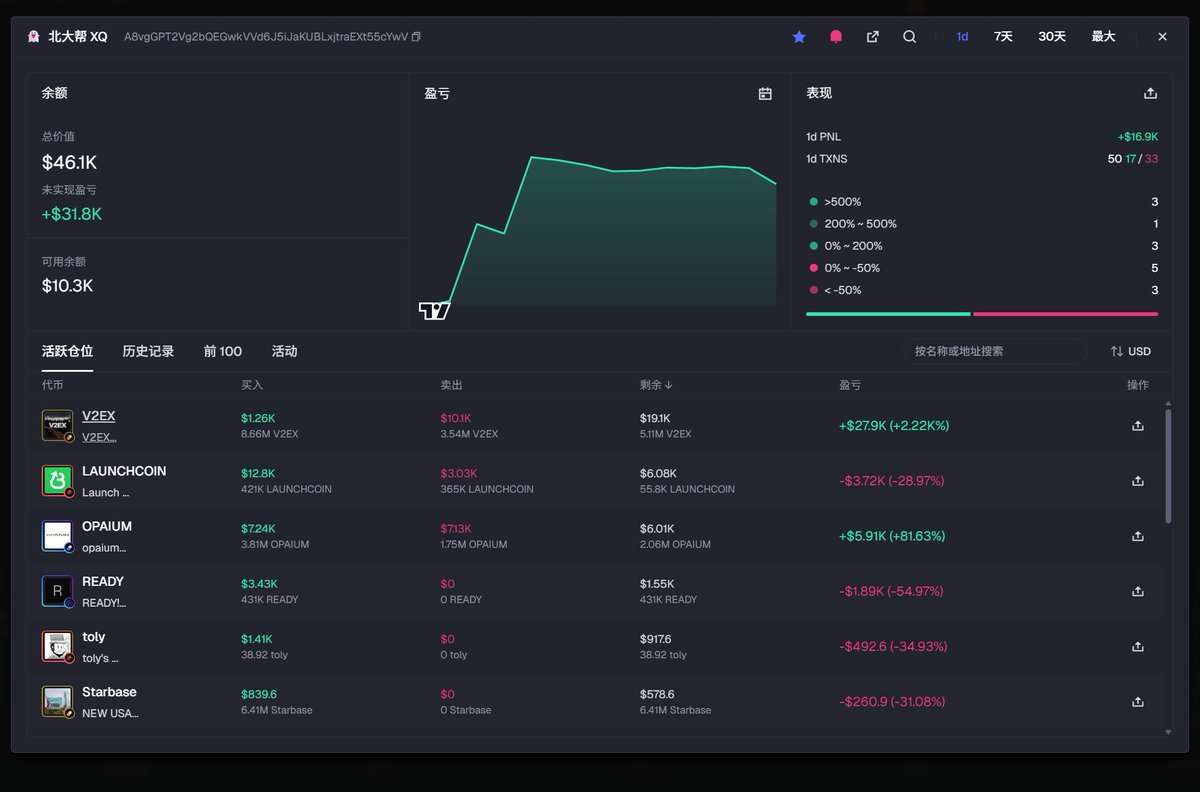Viewport: 1200px width, 792px height.
Task: Click LAUNCHCOIN loss -$3.72K (-28.97%)
Action: 892,481
